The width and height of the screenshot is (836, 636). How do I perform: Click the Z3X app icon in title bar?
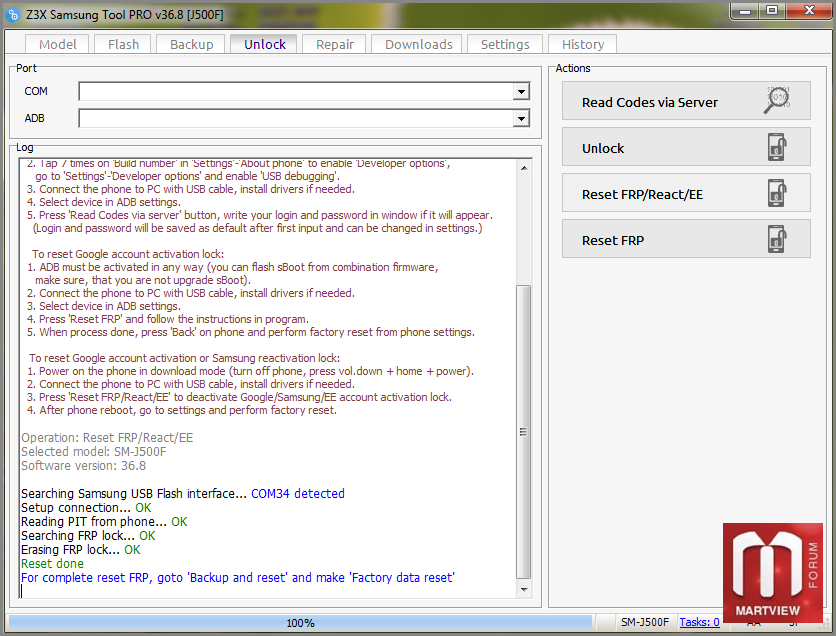coord(13,14)
